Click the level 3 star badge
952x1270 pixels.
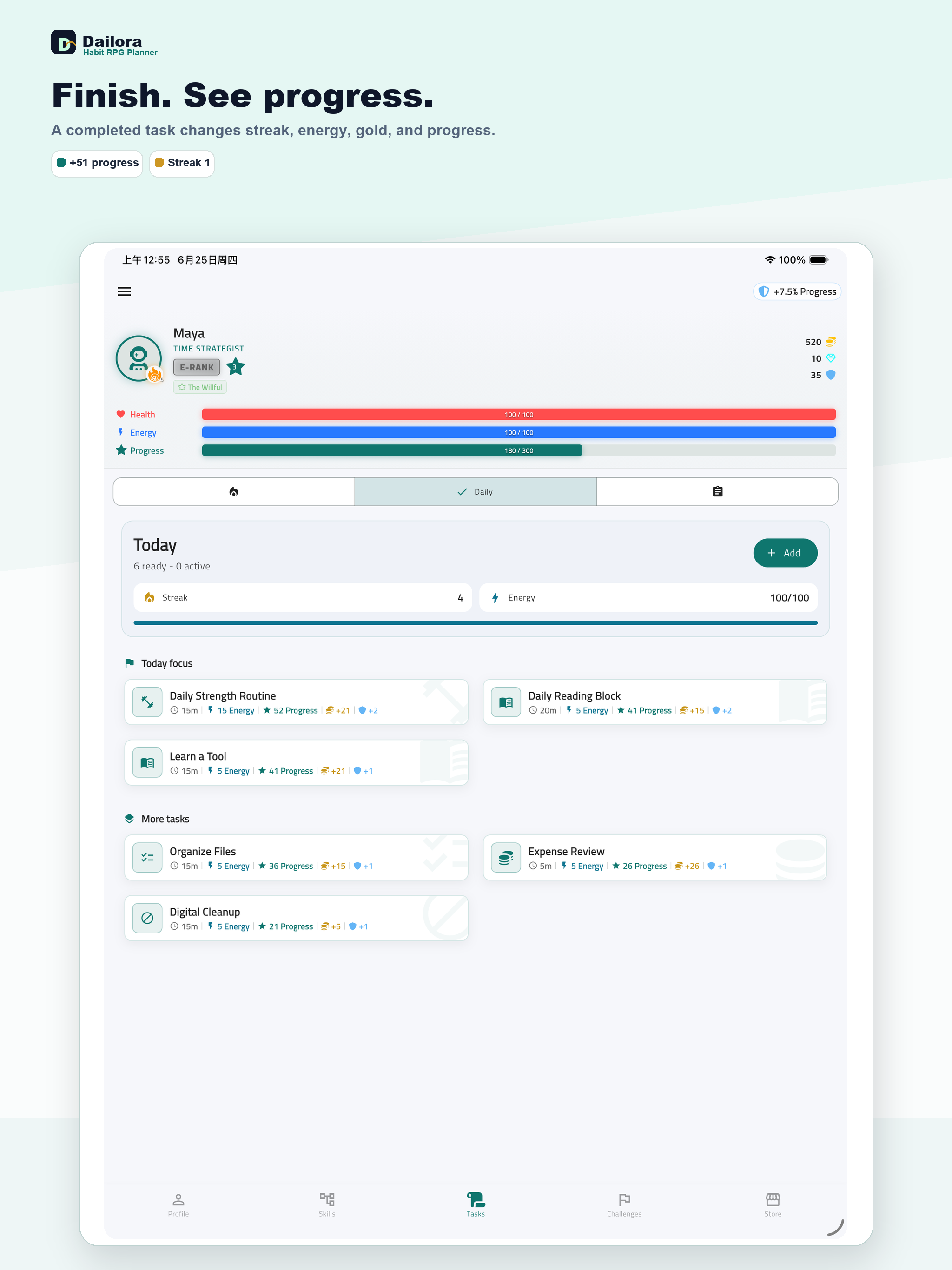pyautogui.click(x=235, y=367)
